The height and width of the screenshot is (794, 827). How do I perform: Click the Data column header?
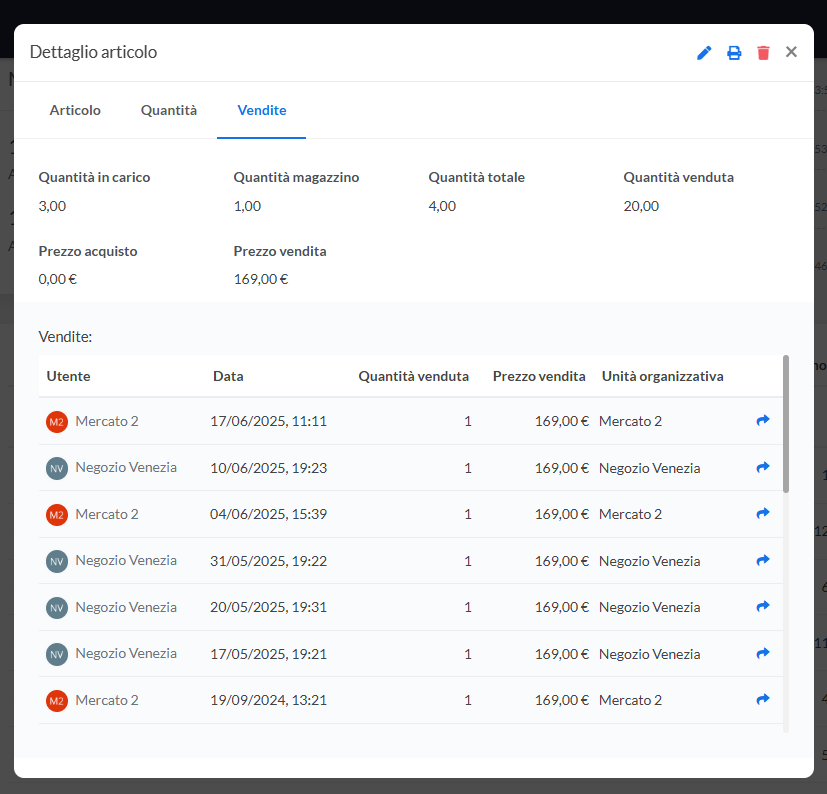tap(228, 376)
